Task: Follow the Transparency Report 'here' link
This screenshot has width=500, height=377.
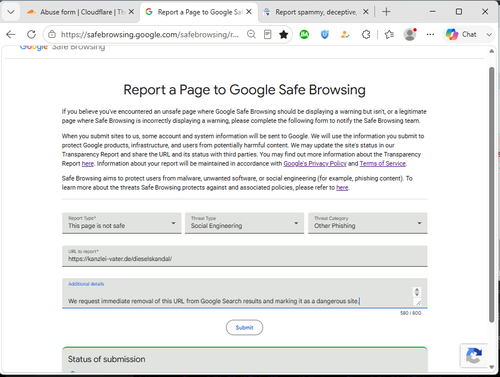Action: 88,164
